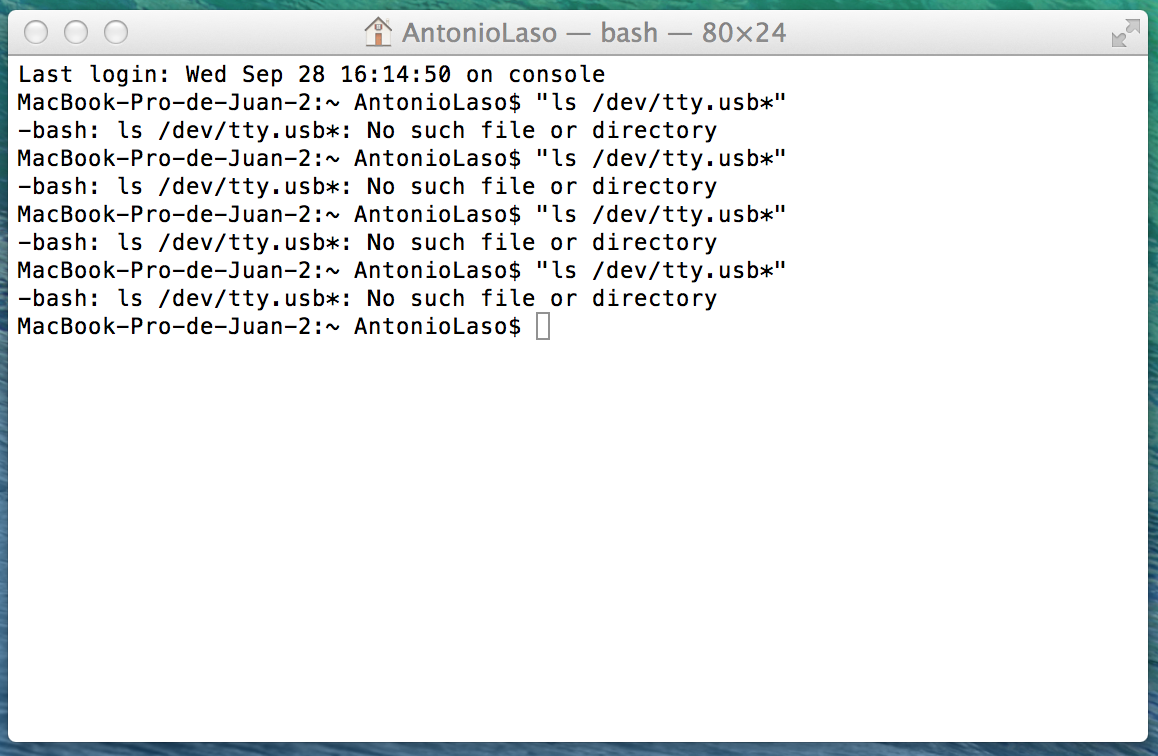Click the AntonioLaso — bash — 80×24 title text
Viewport: 1158px width, 756px height.
pyautogui.click(x=594, y=33)
